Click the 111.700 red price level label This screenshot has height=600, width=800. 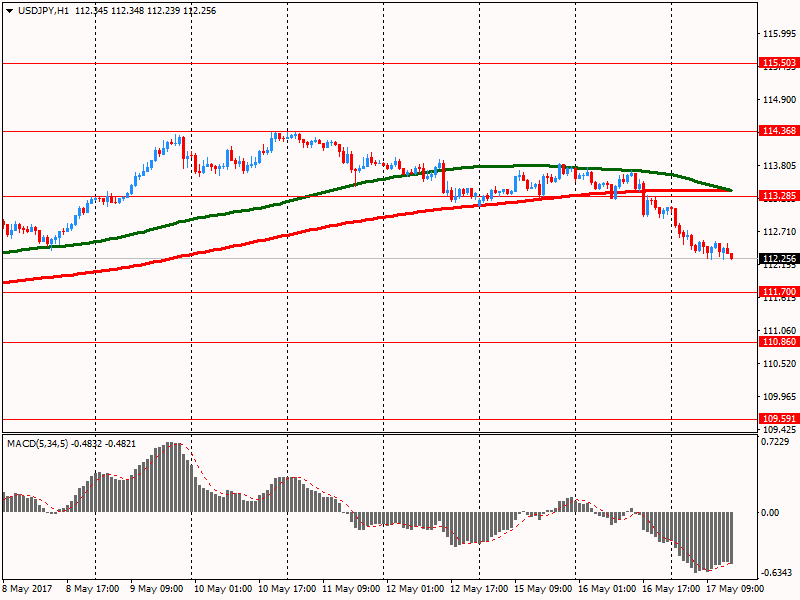[x=779, y=292]
